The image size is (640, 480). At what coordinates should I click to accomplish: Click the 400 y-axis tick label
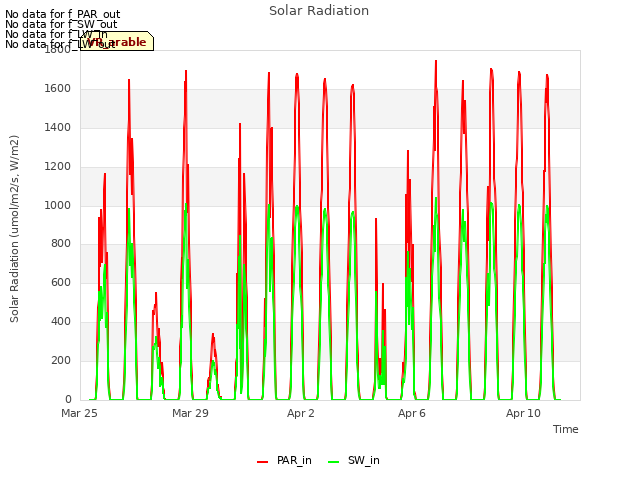[x=61, y=322]
